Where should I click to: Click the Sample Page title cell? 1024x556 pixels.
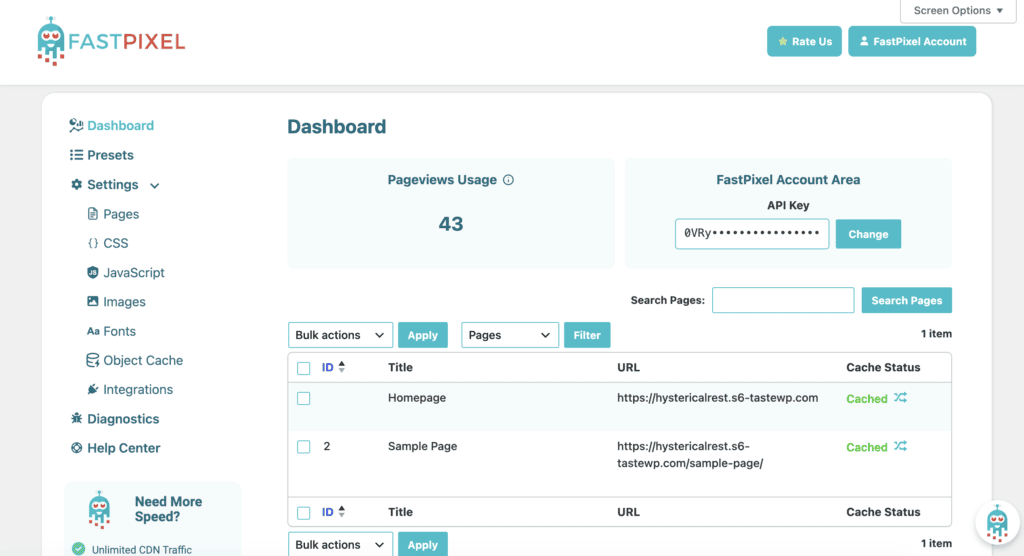click(423, 446)
